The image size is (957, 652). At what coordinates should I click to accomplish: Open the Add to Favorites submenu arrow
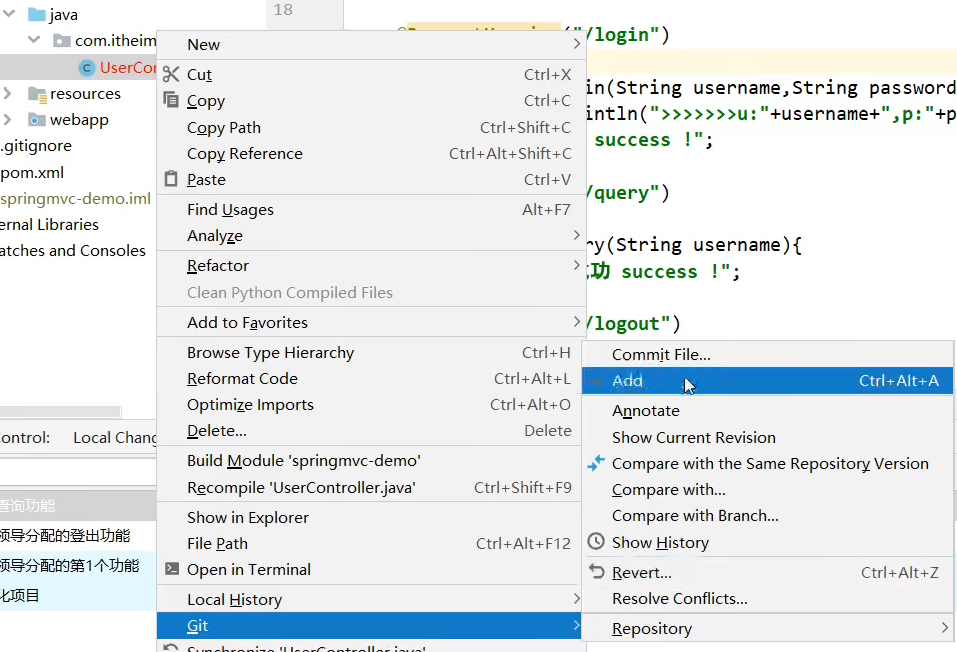coord(576,322)
